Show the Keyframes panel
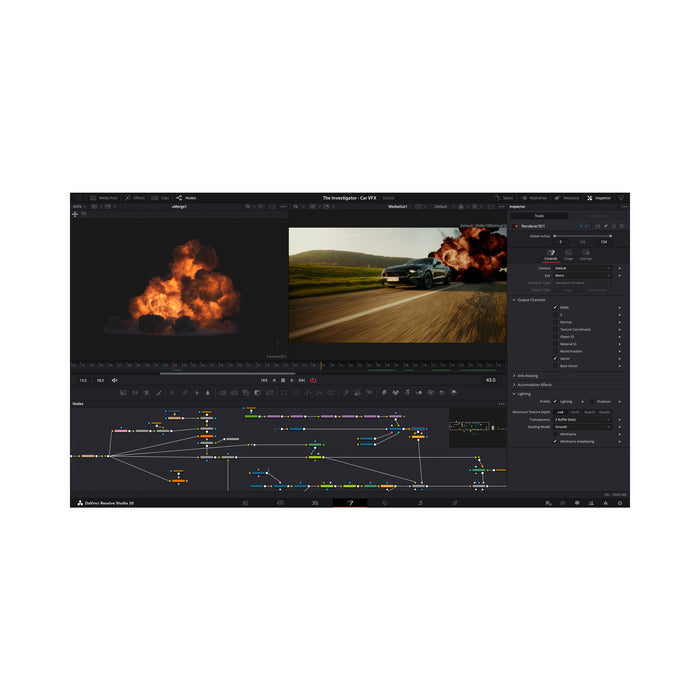700x700 pixels. [534, 198]
